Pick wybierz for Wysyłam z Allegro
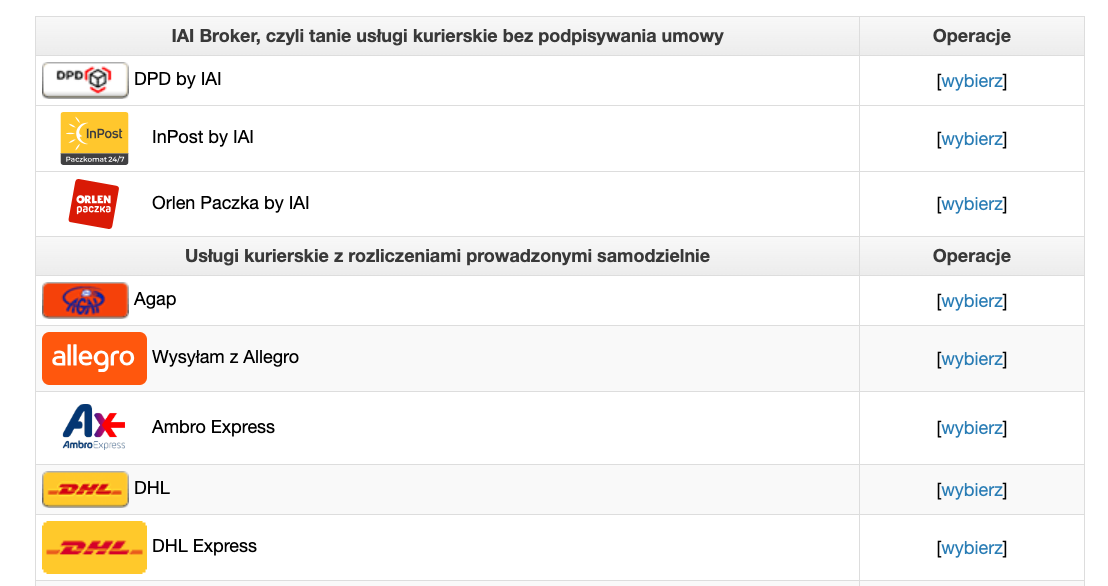This screenshot has width=1108, height=586. 972,358
